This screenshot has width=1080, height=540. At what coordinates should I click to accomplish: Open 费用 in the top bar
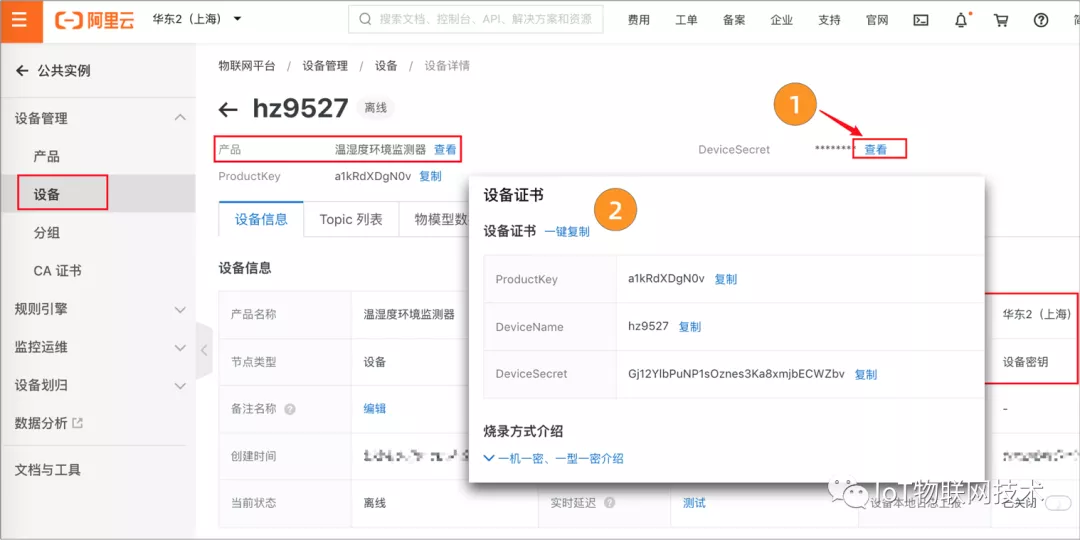(x=638, y=20)
